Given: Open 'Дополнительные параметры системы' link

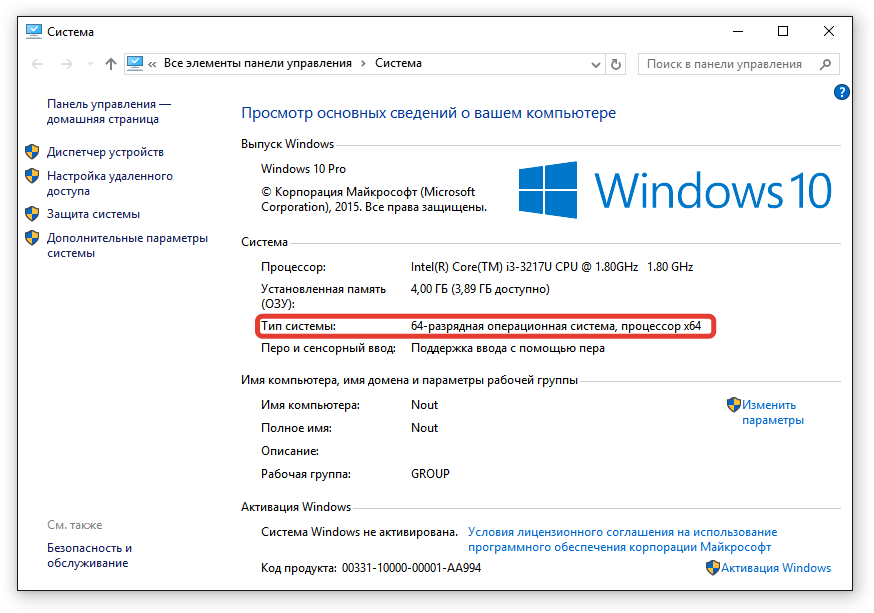Looking at the screenshot, I should coord(127,245).
